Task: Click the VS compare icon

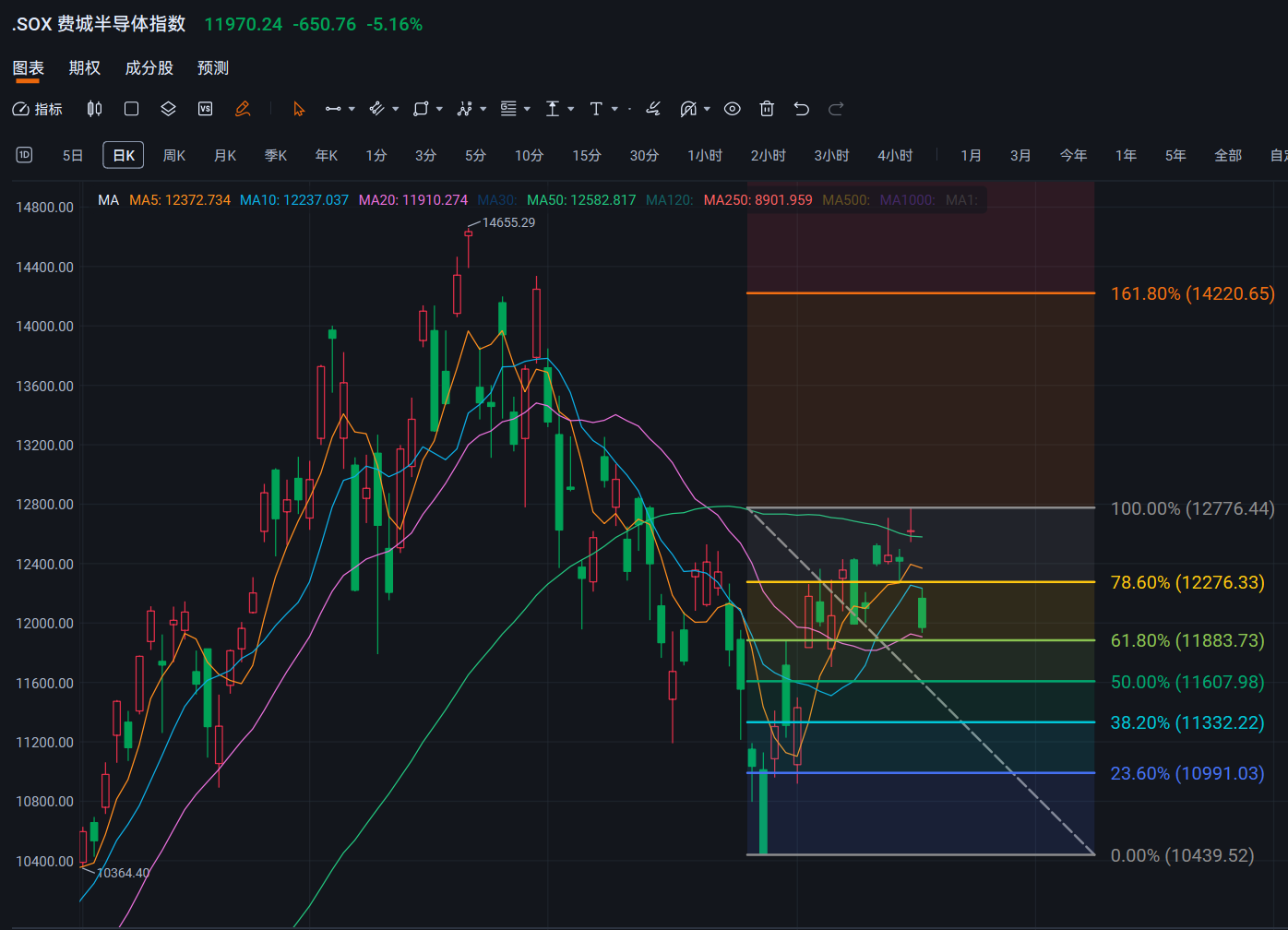Action: [205, 109]
